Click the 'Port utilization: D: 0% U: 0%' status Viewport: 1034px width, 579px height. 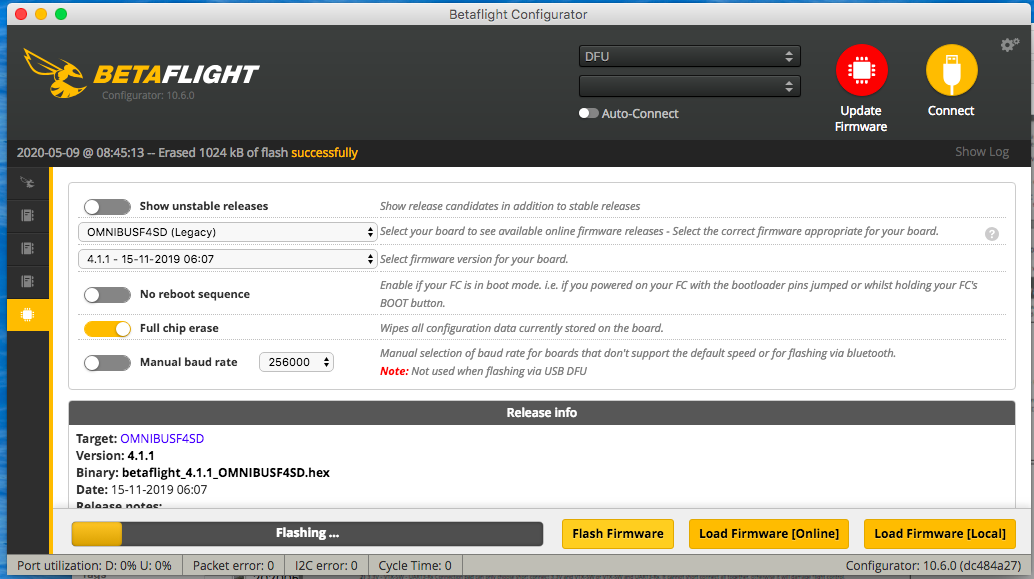click(94, 566)
